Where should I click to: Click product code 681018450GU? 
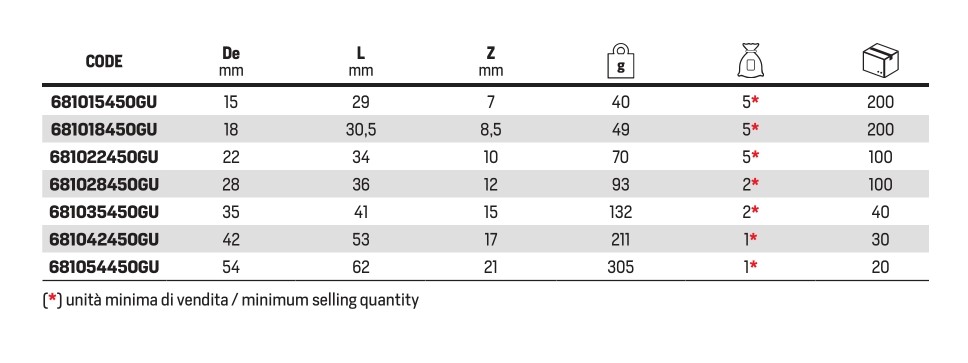104,130
